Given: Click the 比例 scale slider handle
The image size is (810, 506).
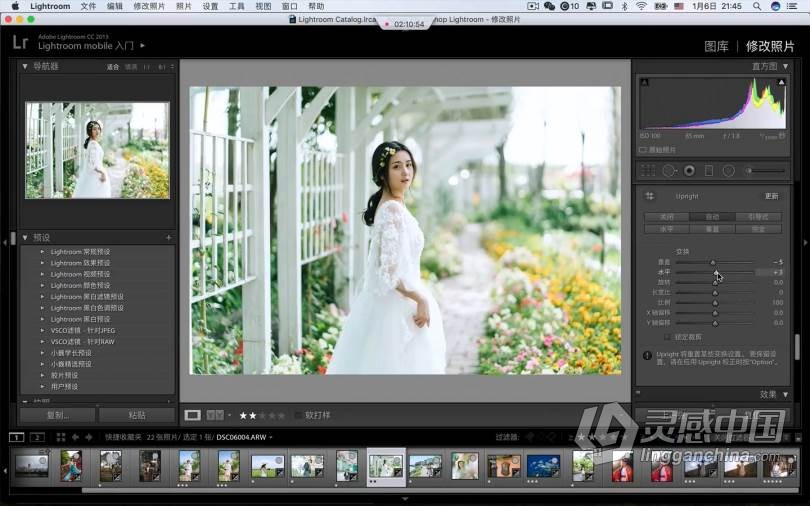Looking at the screenshot, I should pos(715,303).
